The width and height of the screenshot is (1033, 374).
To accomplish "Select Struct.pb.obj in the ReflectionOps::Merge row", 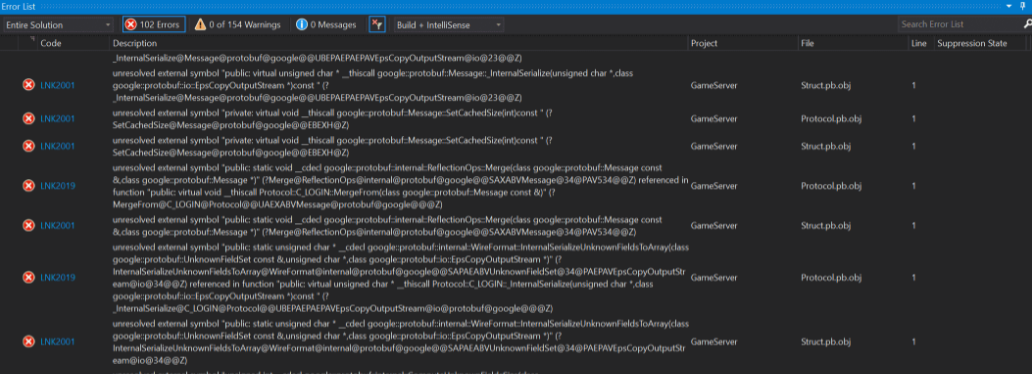I will tap(825, 225).
